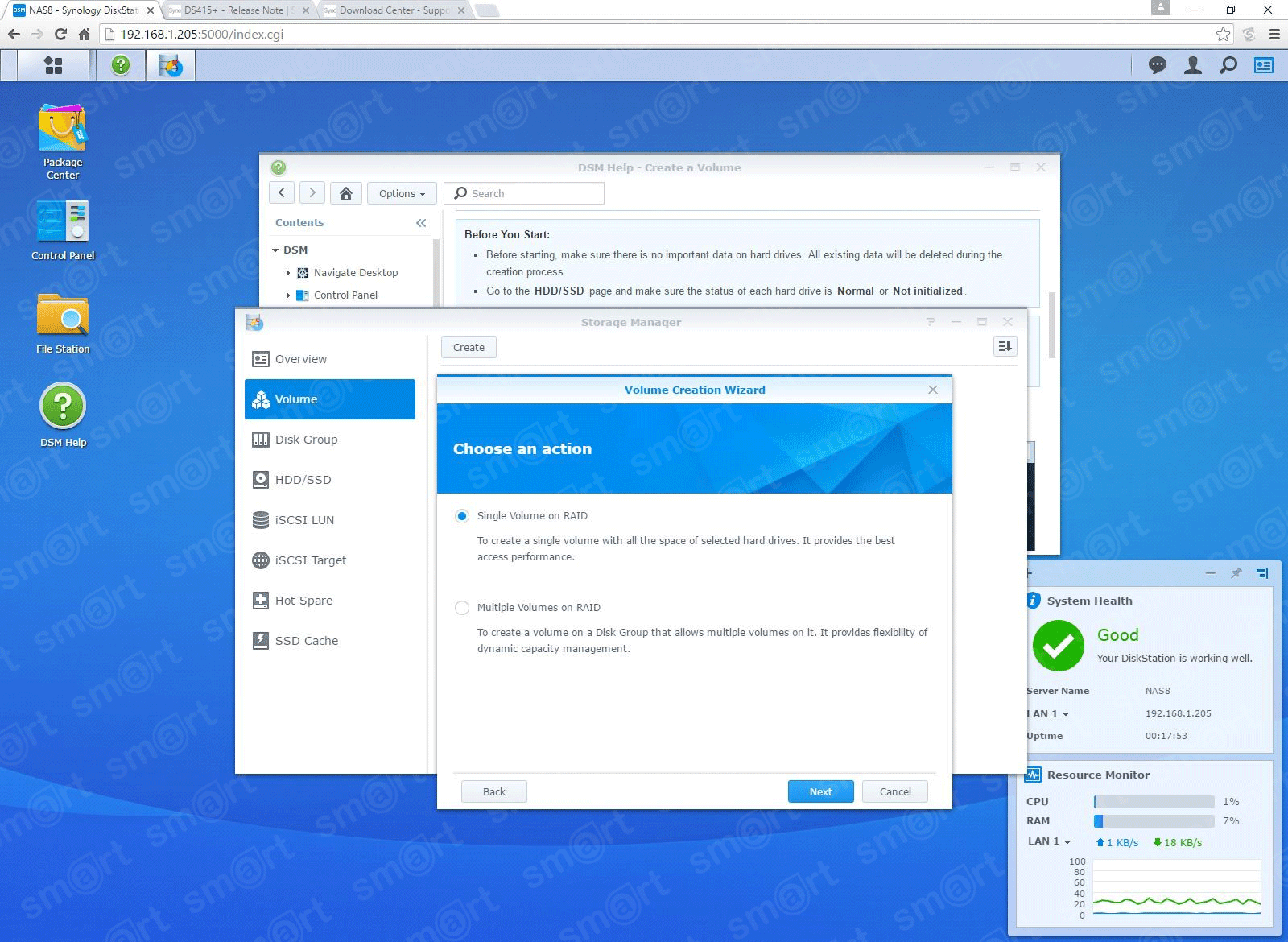
Task: Close the Volume Creation Wizard dialog
Action: coord(933,390)
